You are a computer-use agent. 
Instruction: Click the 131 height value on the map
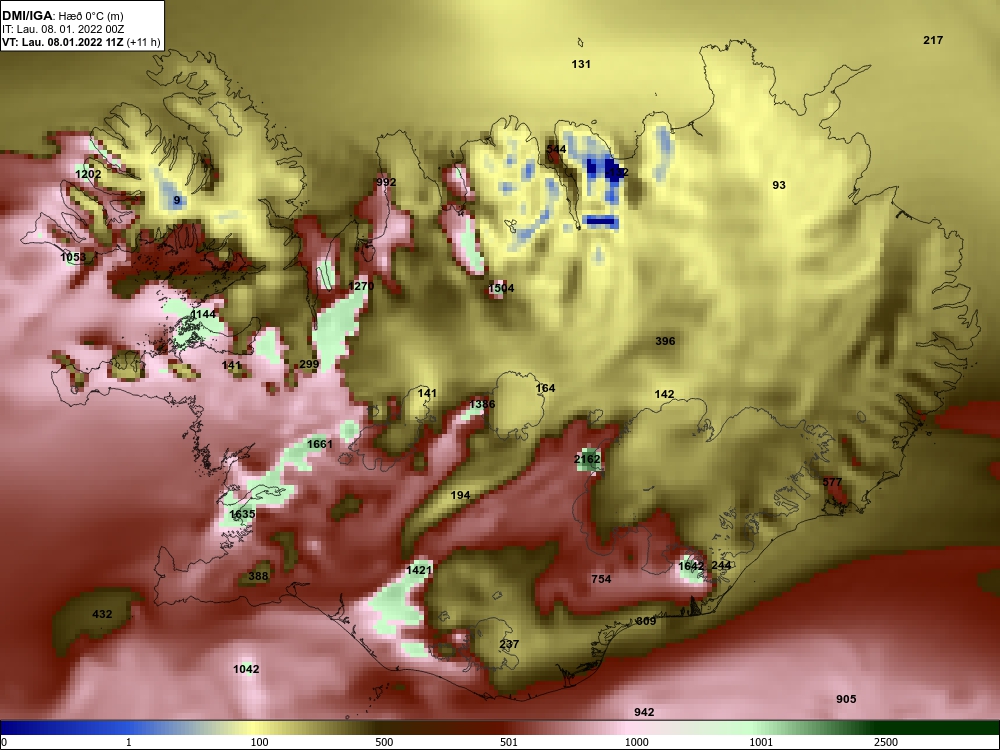[581, 64]
